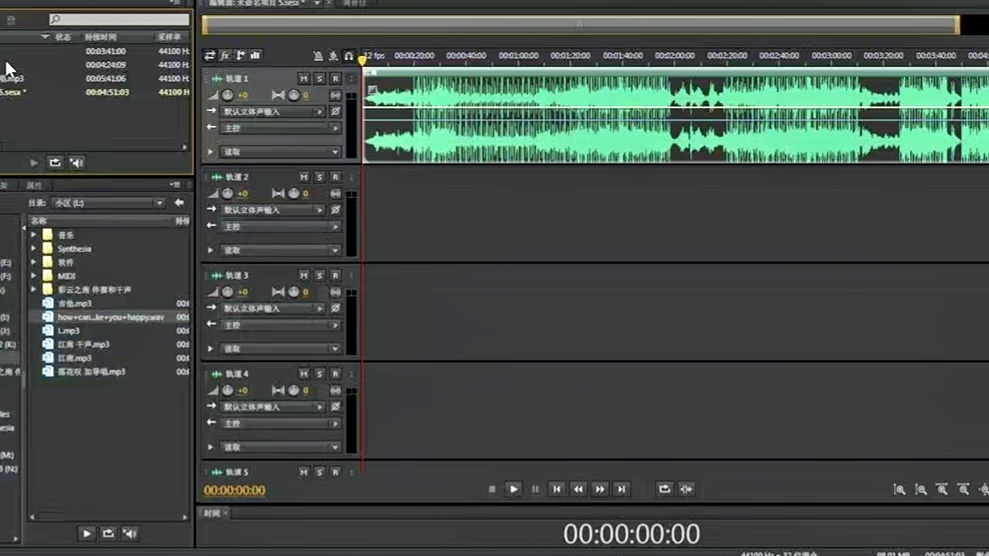Expand the Synthesia folder in the file browser
The height and width of the screenshot is (556, 989).
tap(34, 249)
